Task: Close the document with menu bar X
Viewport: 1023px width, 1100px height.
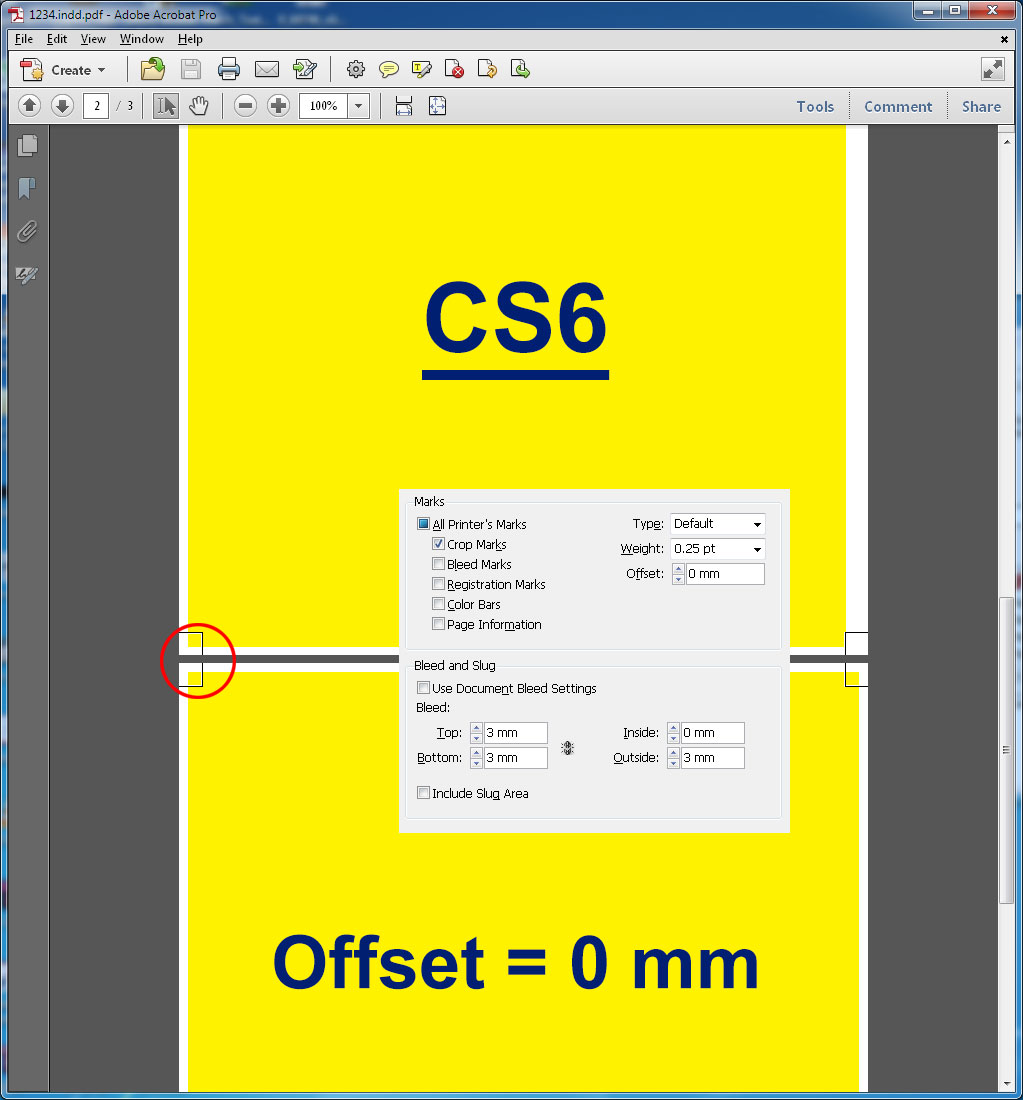Action: [x=1004, y=39]
